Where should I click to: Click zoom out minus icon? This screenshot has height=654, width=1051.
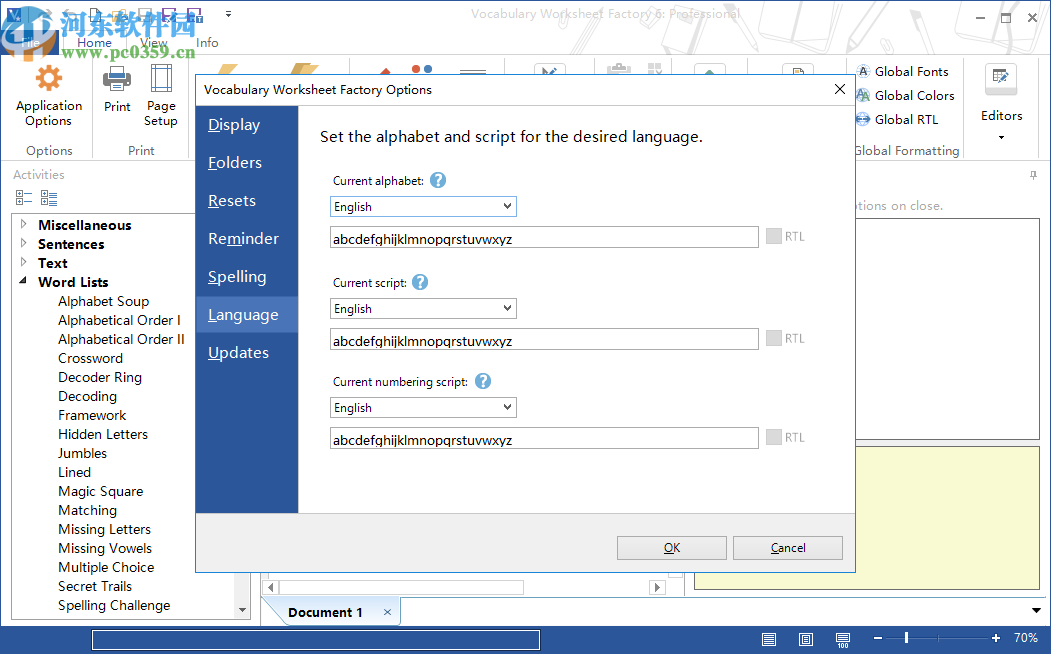(878, 639)
